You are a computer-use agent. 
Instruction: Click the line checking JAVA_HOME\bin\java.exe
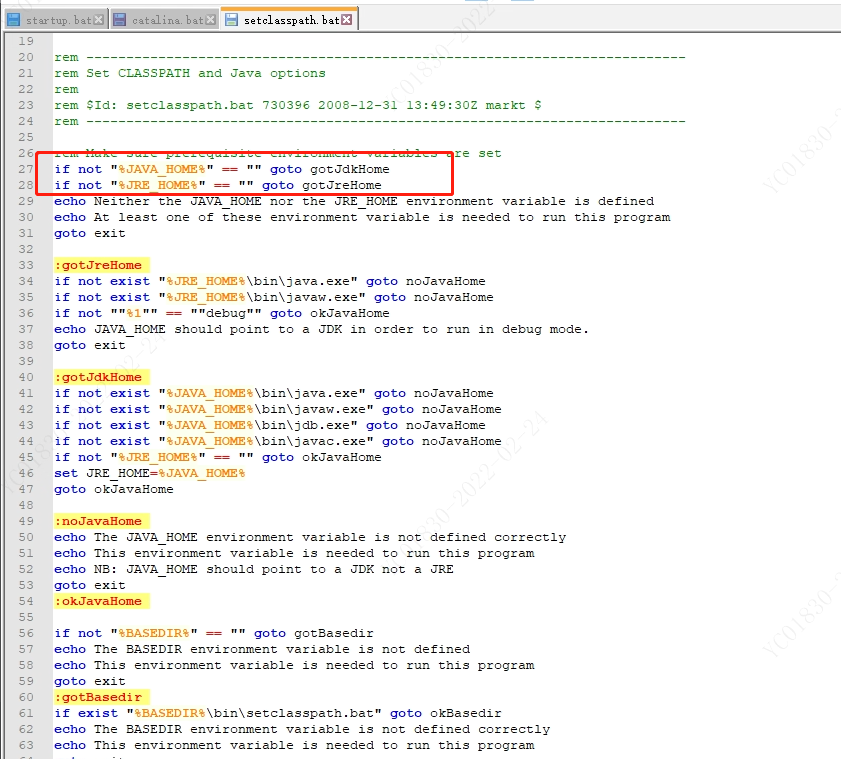[x=274, y=394]
